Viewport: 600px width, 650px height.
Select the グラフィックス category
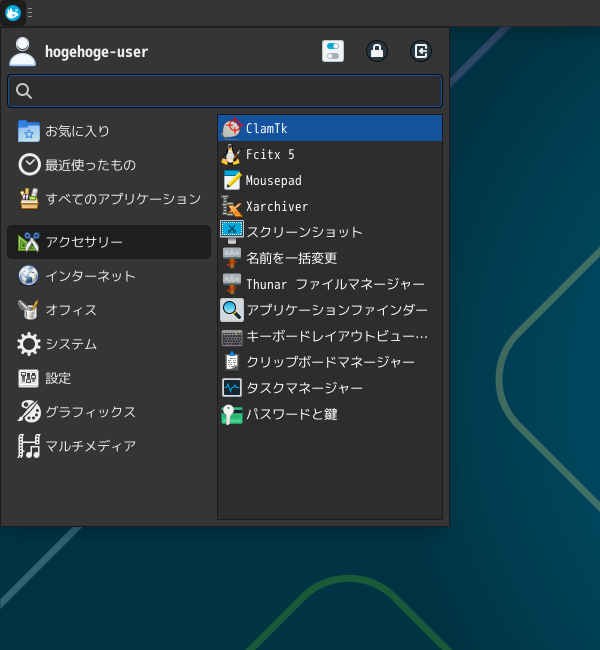click(90, 412)
